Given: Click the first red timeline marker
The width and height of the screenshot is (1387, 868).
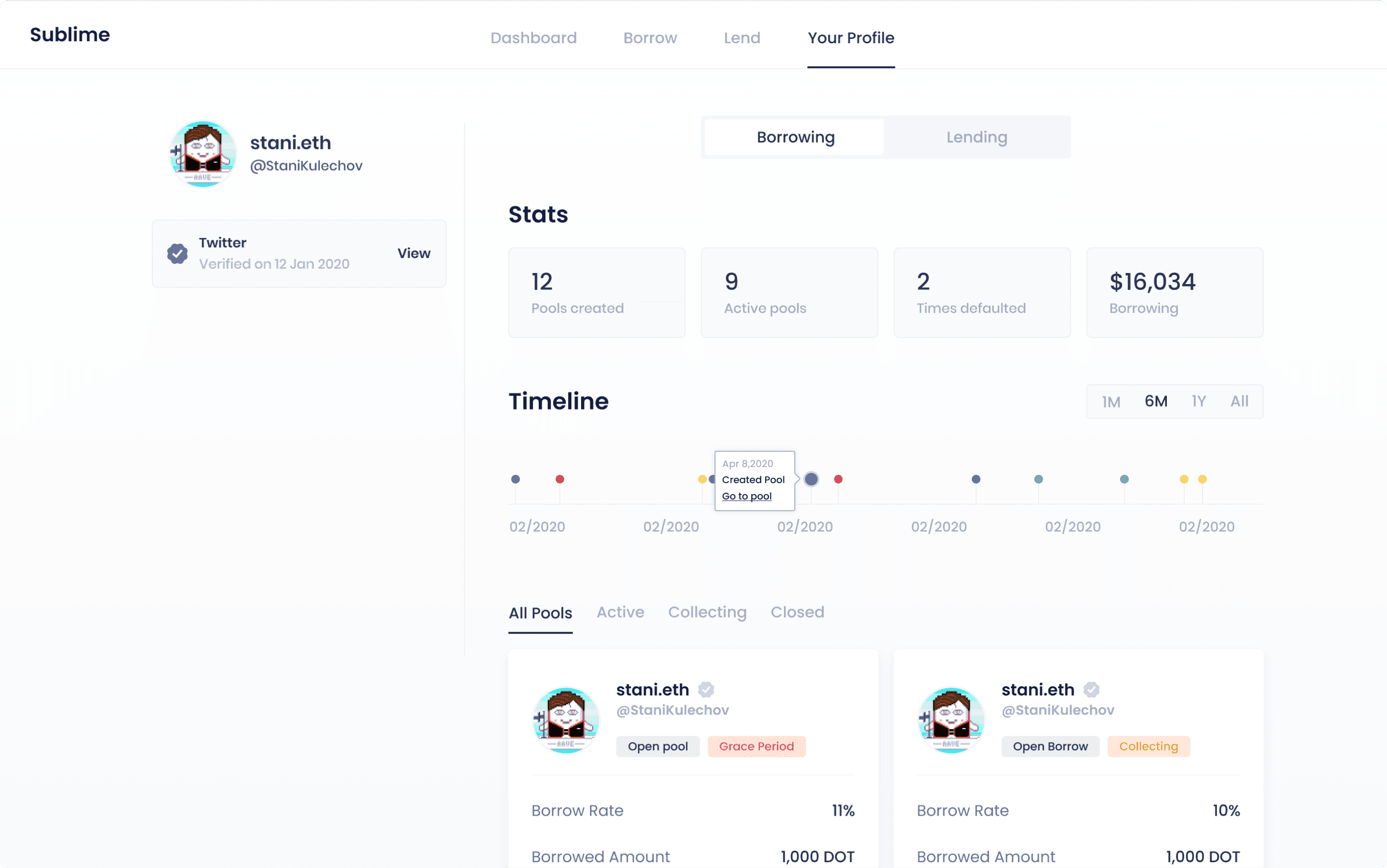Looking at the screenshot, I should tap(560, 479).
